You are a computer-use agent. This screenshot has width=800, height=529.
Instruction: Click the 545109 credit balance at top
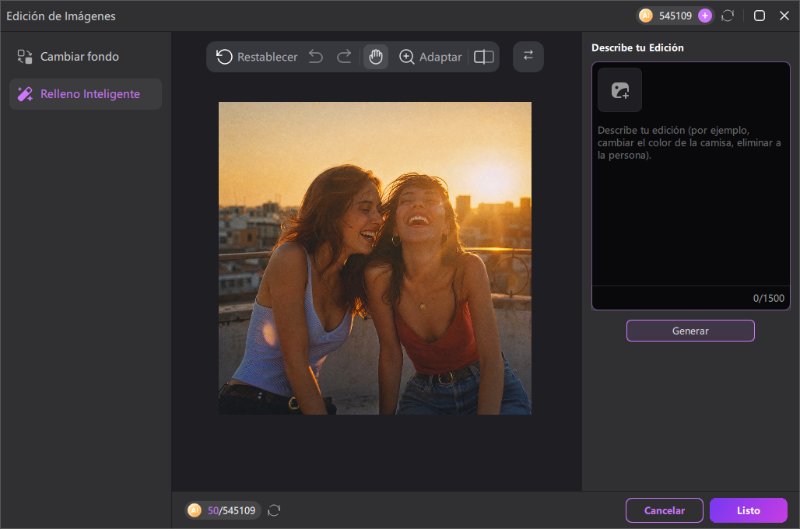[x=675, y=16]
